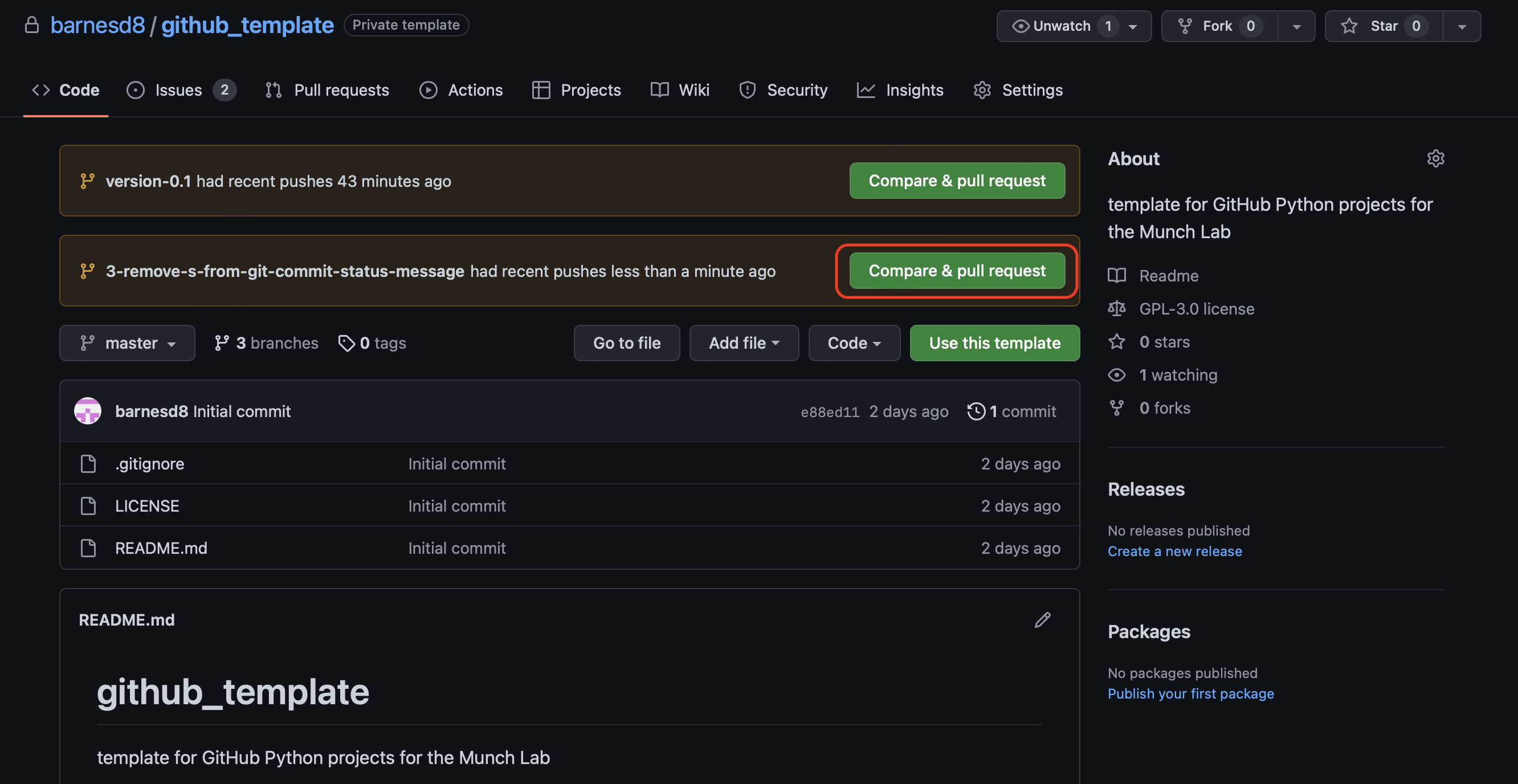The height and width of the screenshot is (784, 1518).
Task: Toggle Star on this repository
Action: coord(1383,25)
